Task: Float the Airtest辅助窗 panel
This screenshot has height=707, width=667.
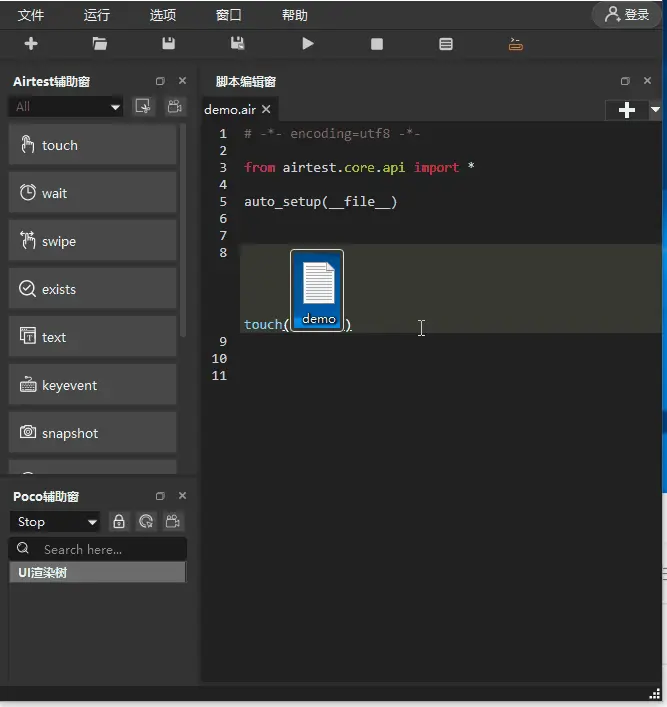Action: [160, 81]
